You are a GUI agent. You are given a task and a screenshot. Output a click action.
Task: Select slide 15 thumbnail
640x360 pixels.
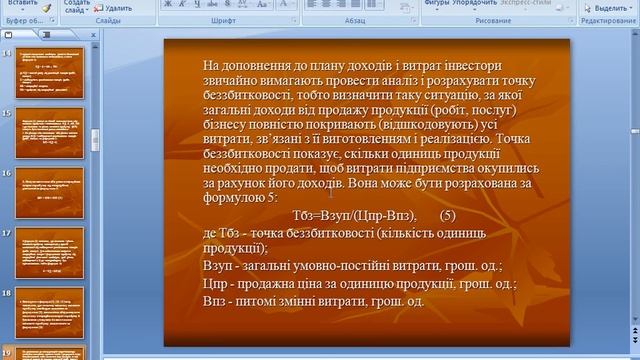[x=50, y=133]
